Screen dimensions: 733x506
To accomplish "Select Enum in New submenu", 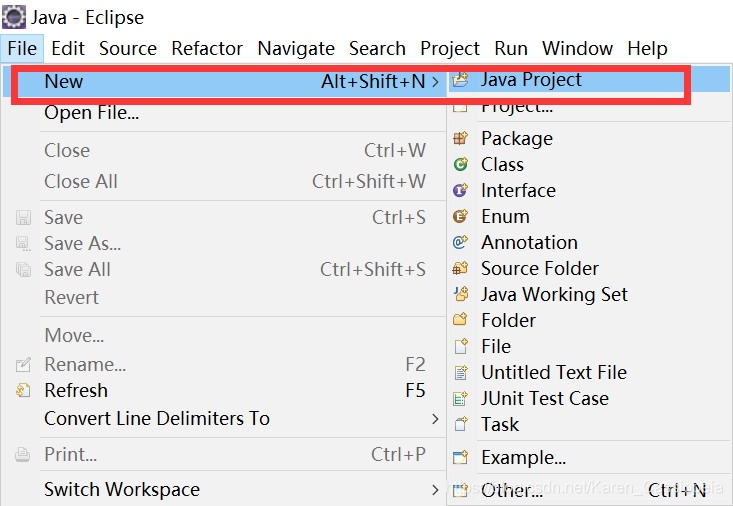I will coord(589,217).
